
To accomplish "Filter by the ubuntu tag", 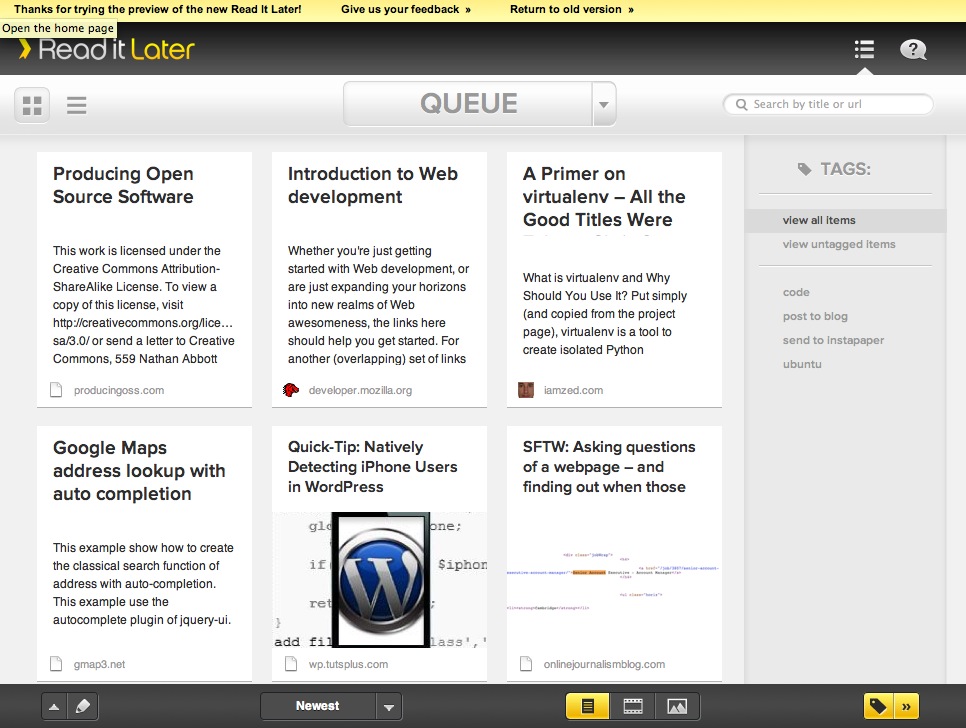I will pyautogui.click(x=802, y=364).
